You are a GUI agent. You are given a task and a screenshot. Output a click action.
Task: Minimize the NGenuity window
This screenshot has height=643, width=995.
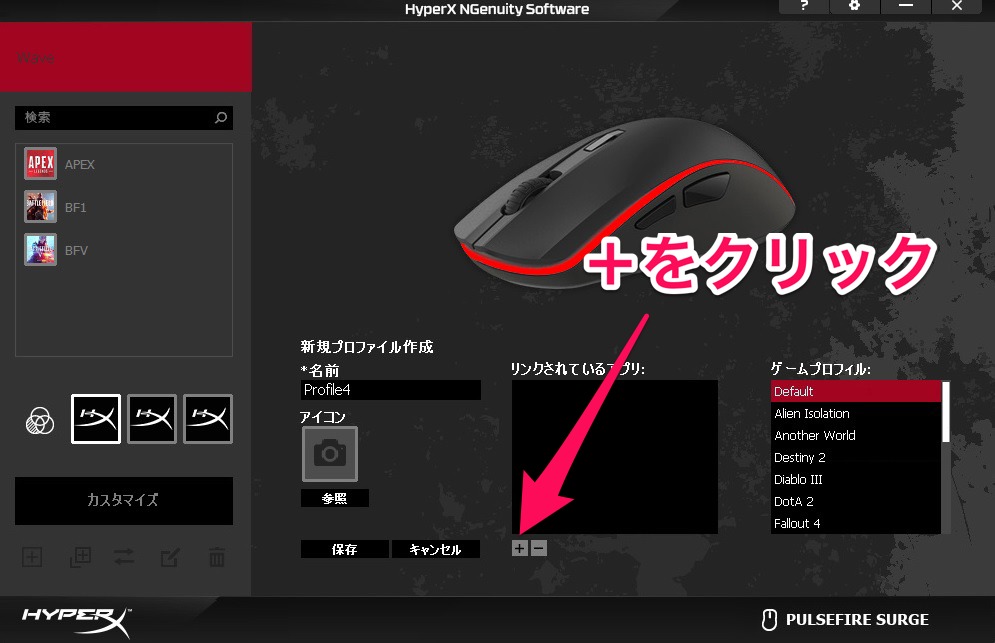click(906, 6)
